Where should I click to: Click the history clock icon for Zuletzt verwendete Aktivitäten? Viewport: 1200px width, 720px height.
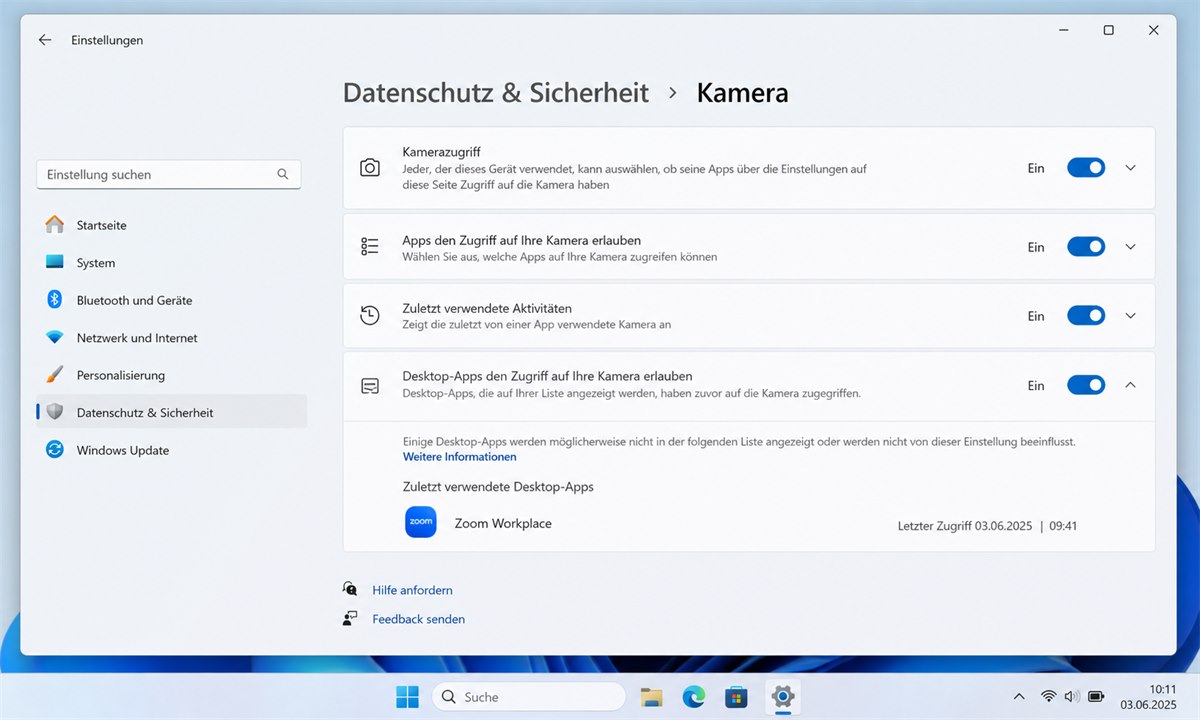click(x=370, y=316)
